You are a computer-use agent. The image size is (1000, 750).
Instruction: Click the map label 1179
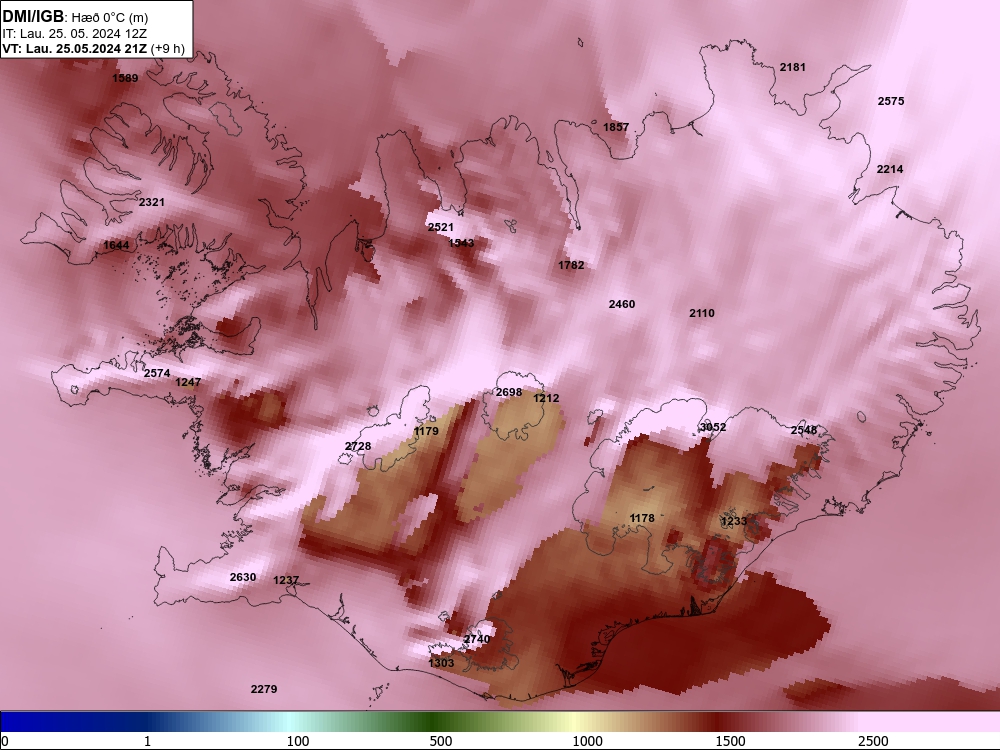click(x=426, y=431)
